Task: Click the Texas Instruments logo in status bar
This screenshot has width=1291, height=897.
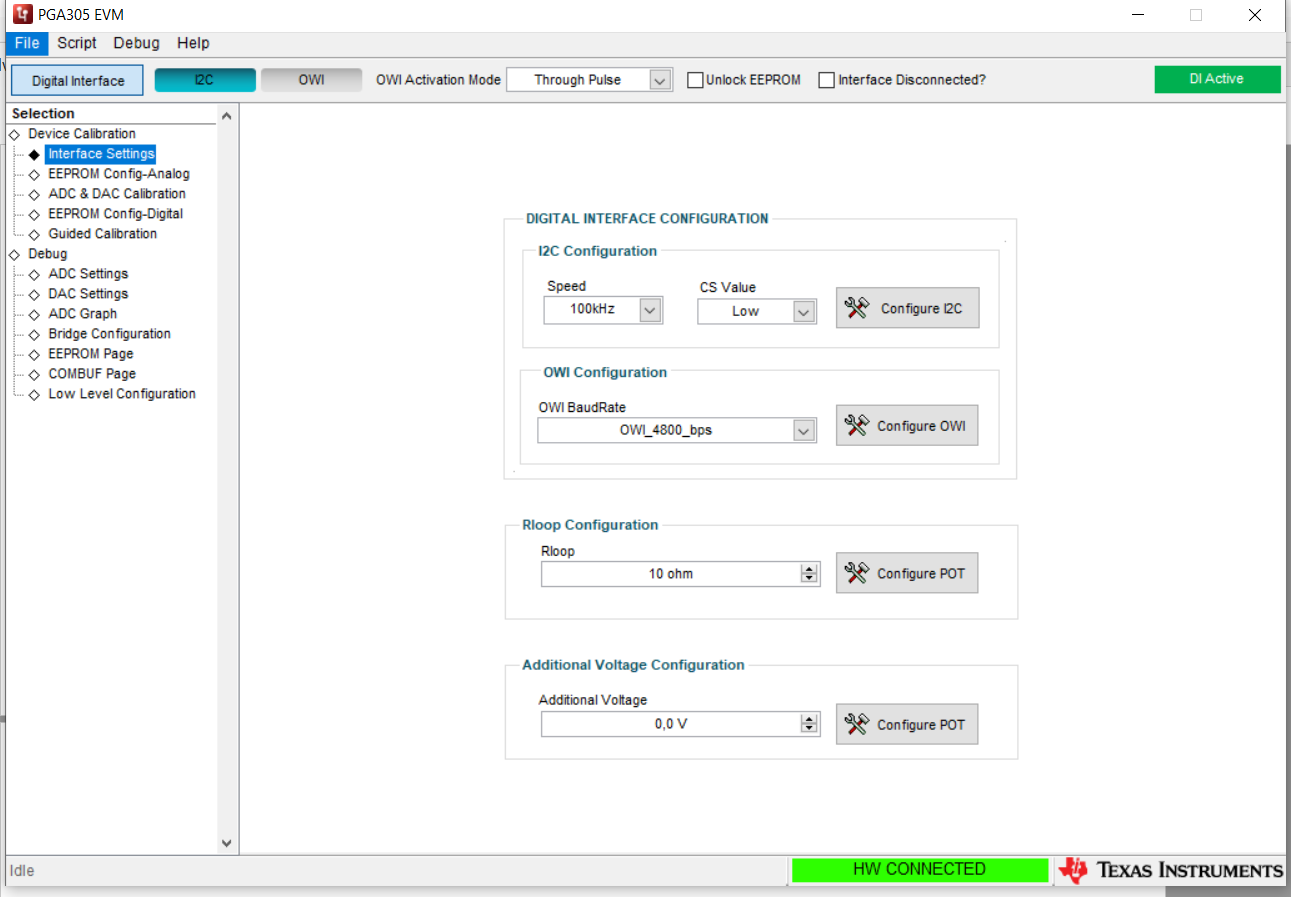Action: (x=1170, y=870)
